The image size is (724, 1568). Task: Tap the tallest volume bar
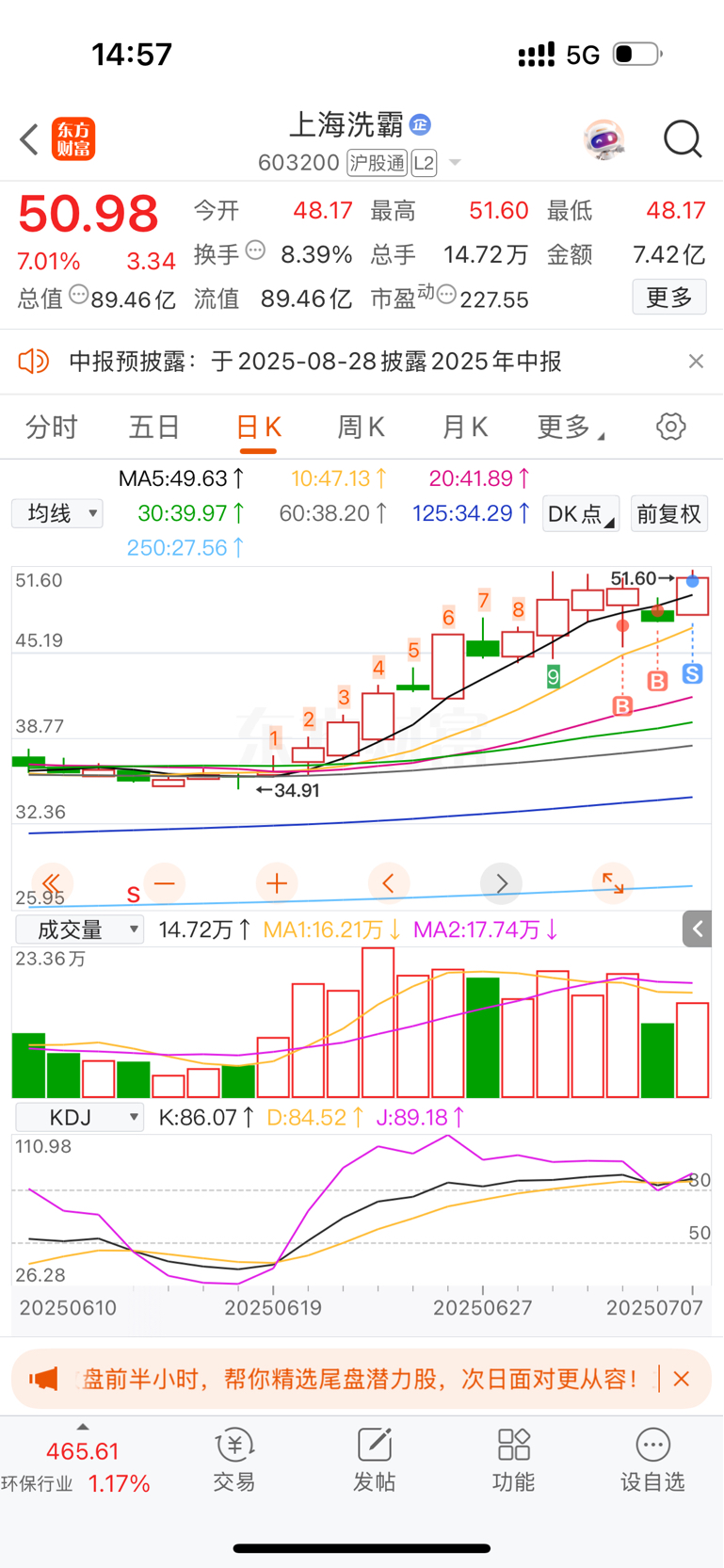[x=378, y=1023]
